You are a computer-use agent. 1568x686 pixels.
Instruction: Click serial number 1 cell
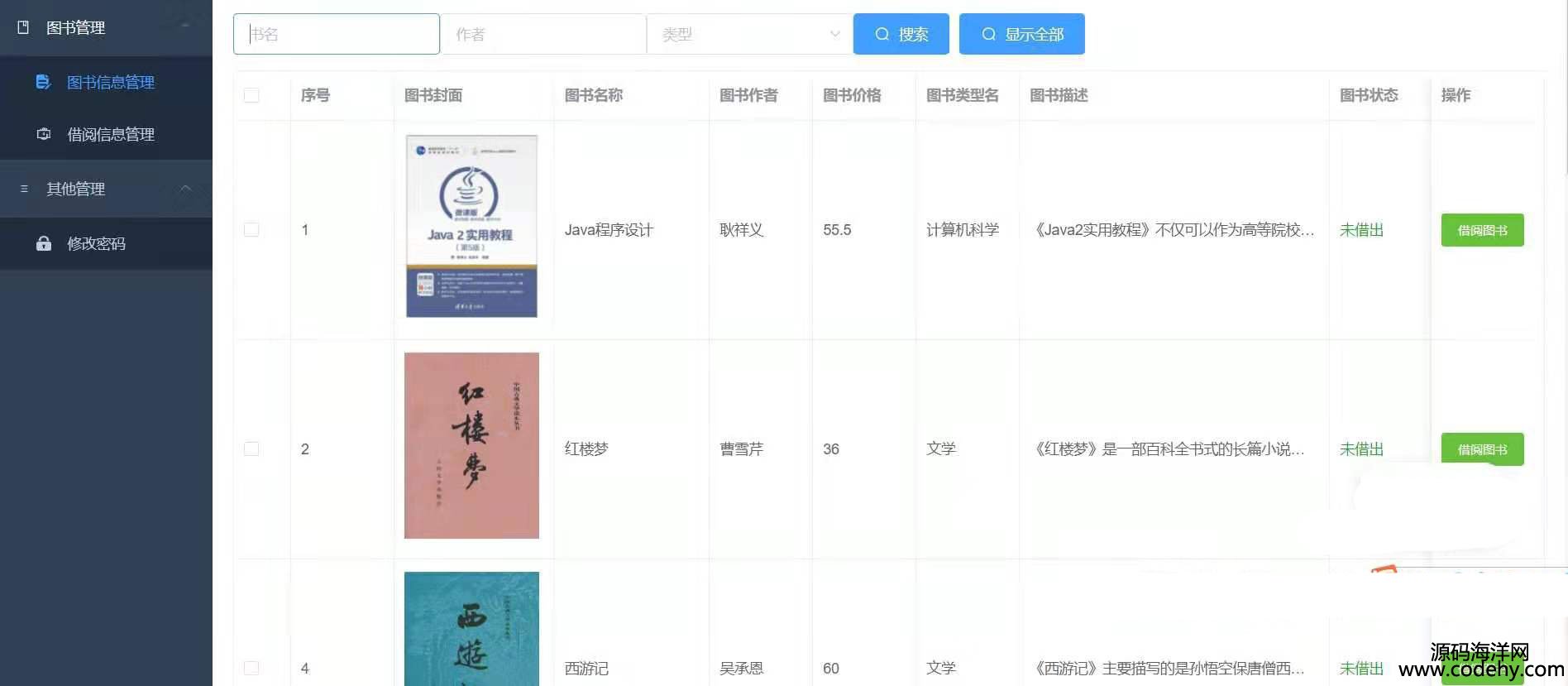pyautogui.click(x=305, y=230)
